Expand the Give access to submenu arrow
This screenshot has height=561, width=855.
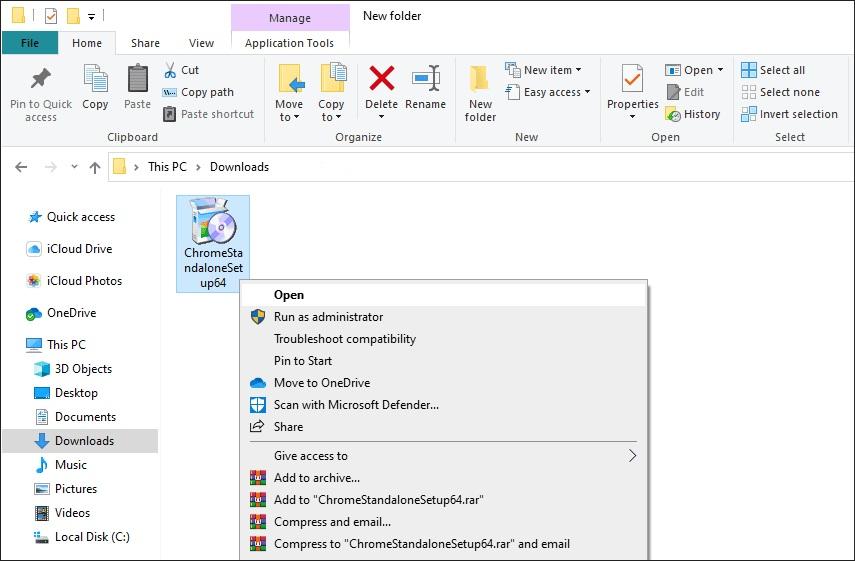pos(632,456)
